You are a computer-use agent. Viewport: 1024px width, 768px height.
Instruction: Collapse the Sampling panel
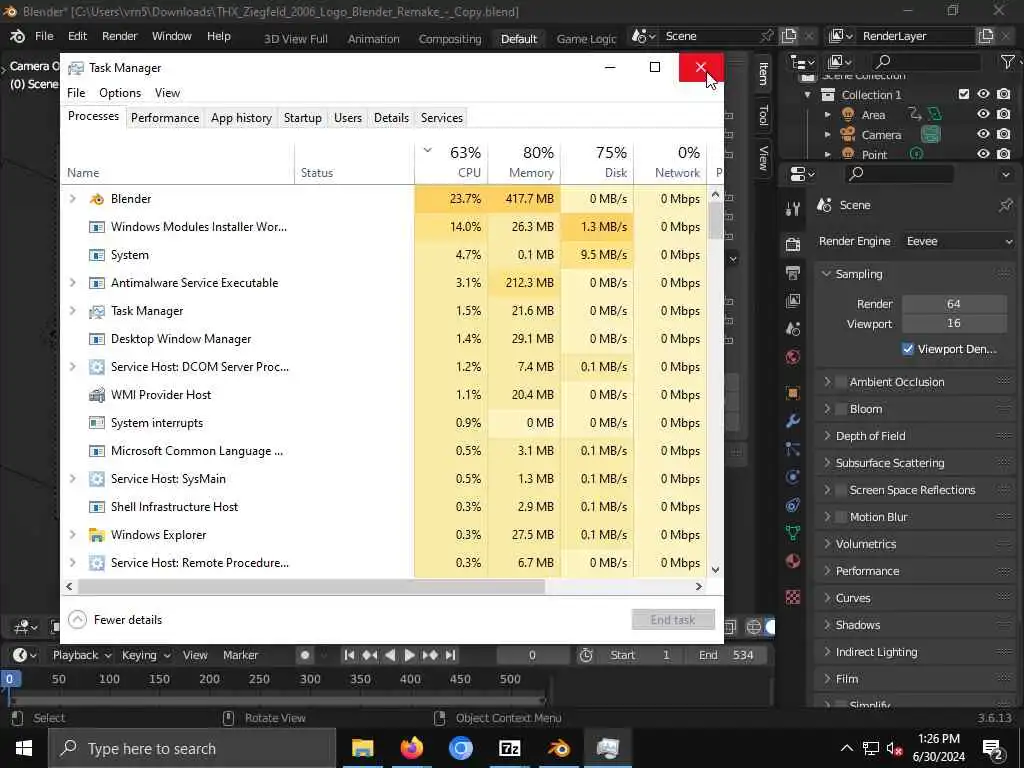pyautogui.click(x=826, y=274)
